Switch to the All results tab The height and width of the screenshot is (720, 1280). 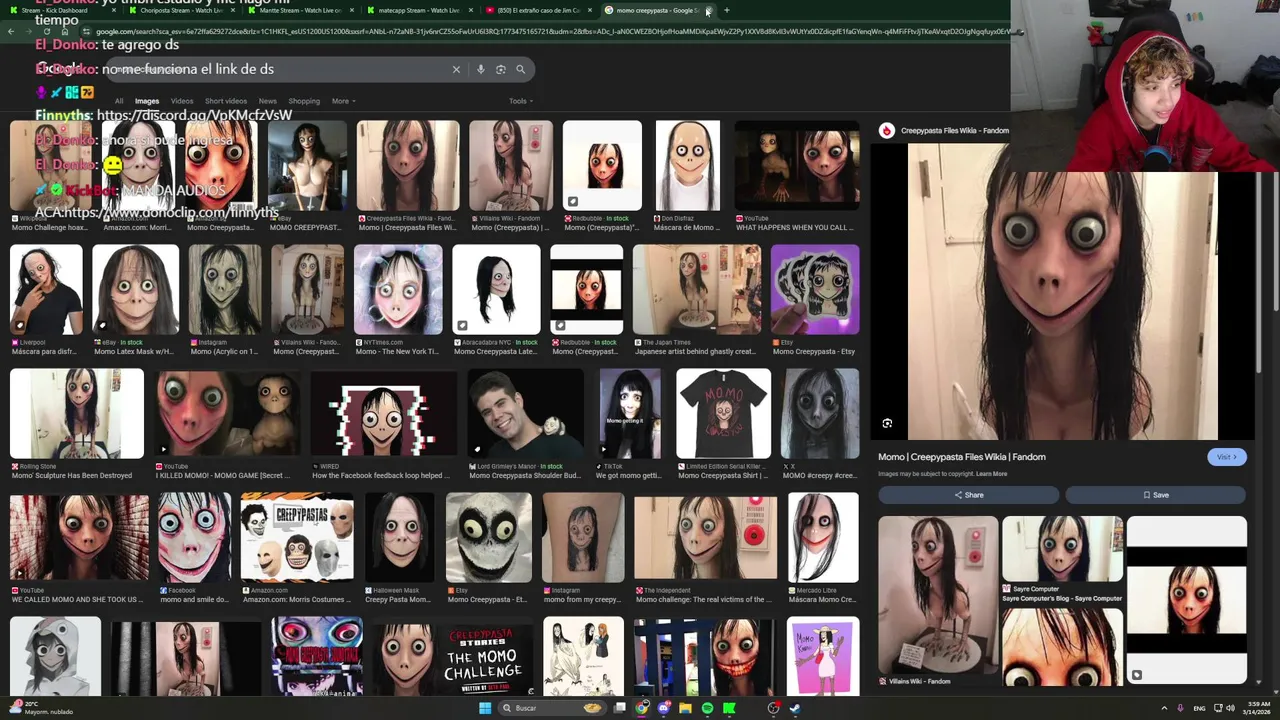(x=119, y=101)
